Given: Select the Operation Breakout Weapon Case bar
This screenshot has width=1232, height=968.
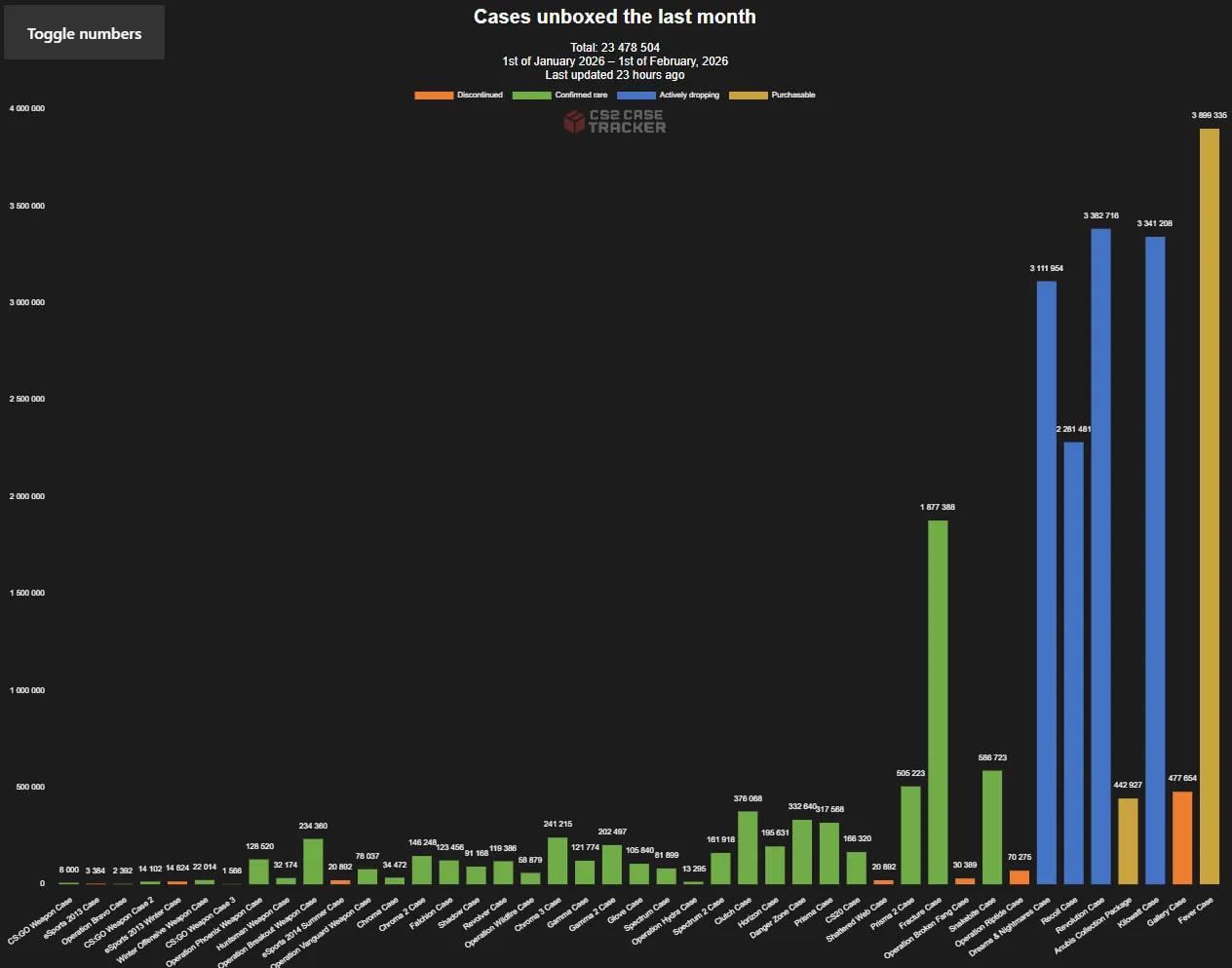Looking at the screenshot, I should 313,861.
